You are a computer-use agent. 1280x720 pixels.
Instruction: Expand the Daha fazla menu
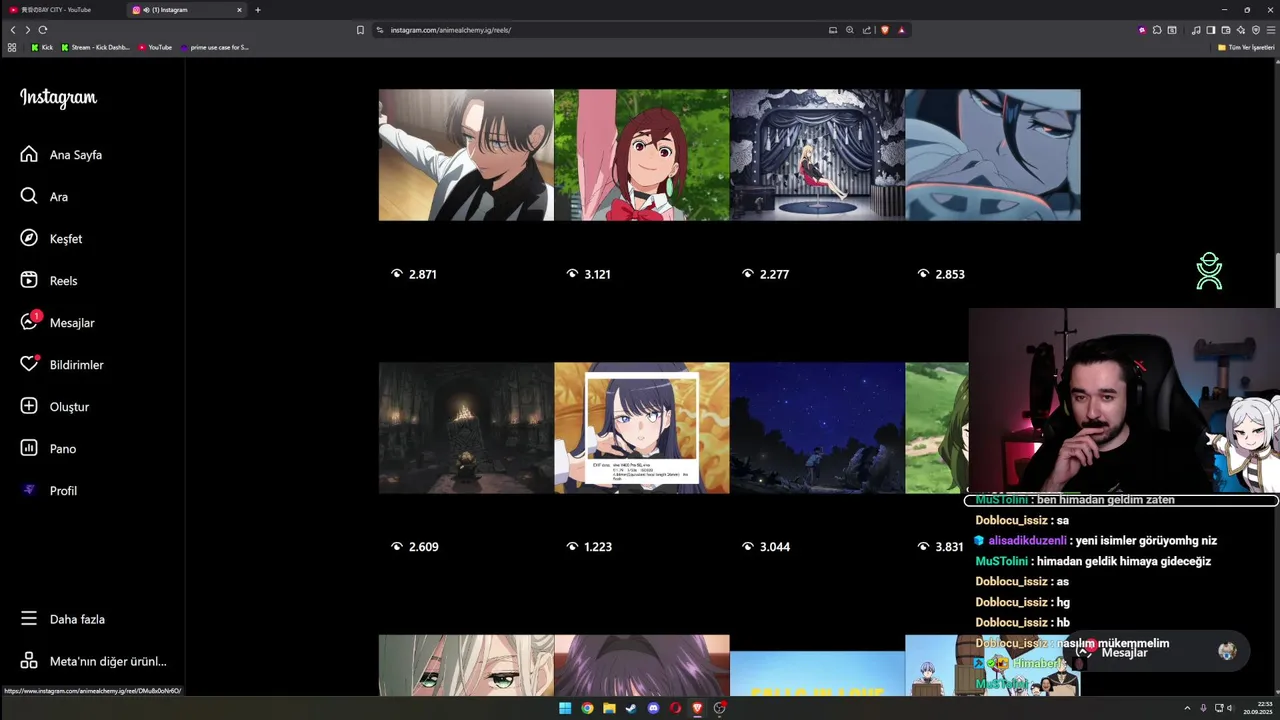63,619
